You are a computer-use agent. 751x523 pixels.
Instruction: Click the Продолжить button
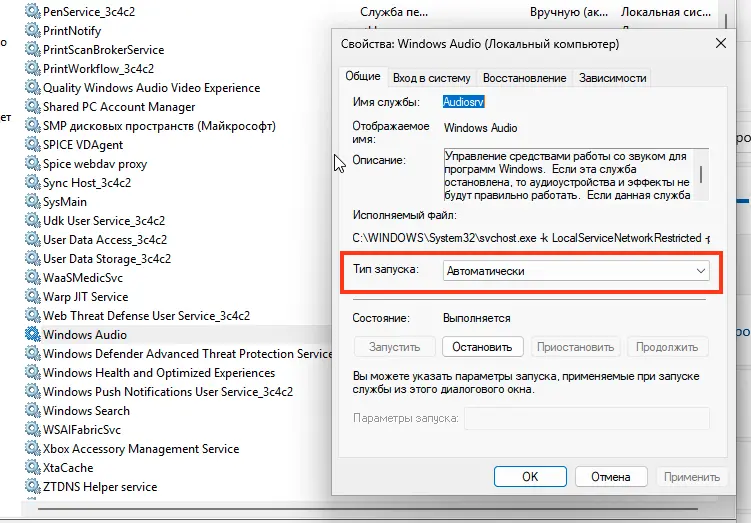[x=667, y=347]
